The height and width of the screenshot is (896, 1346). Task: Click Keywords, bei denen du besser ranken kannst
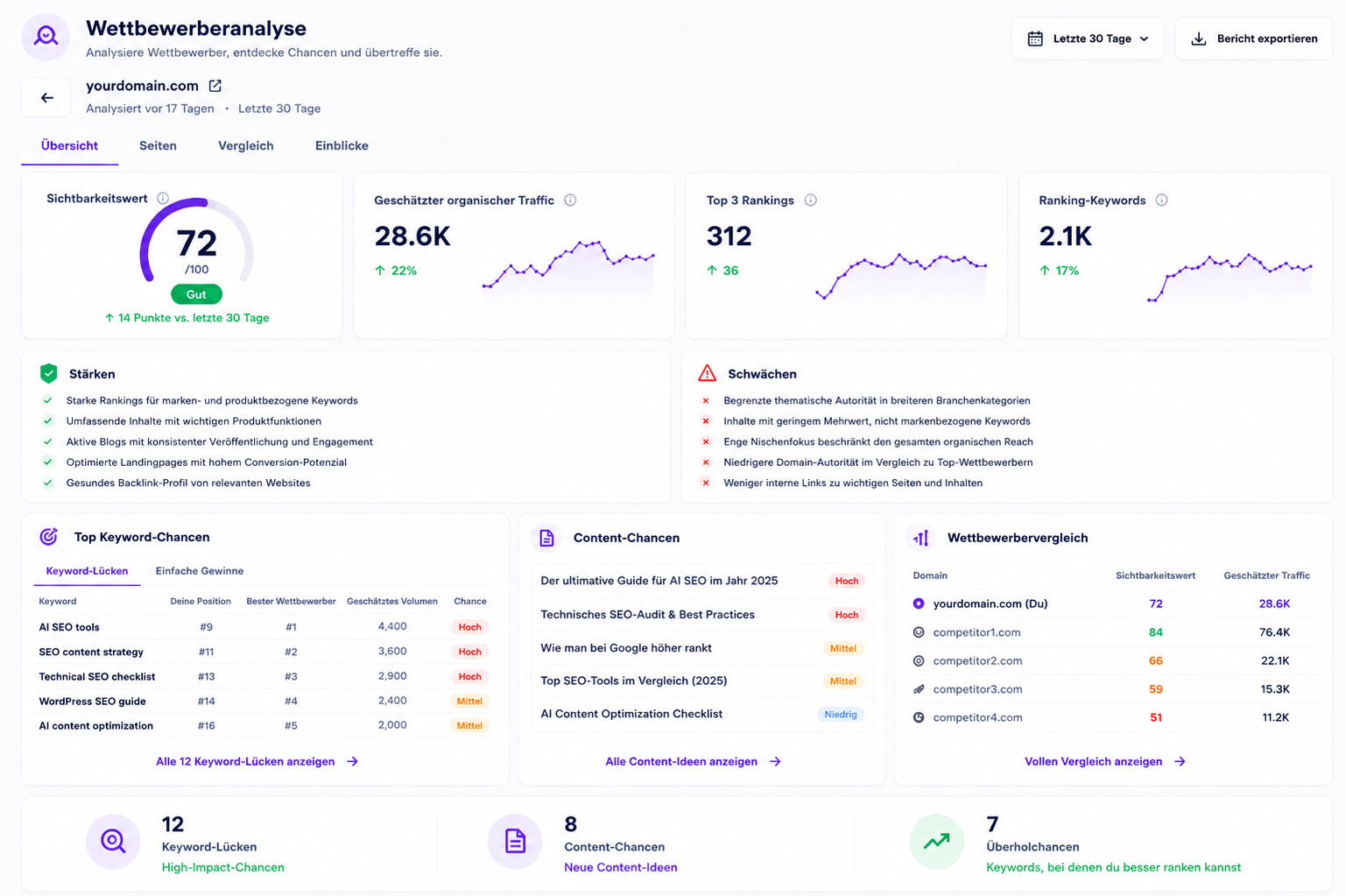pyautogui.click(x=1113, y=868)
